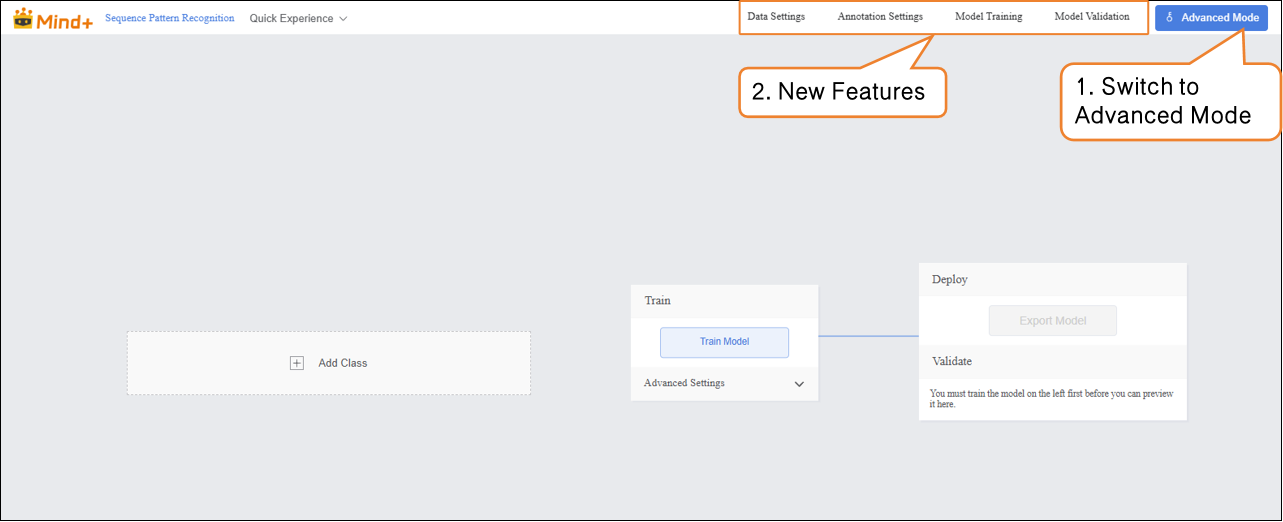The image size is (1283, 522).
Task: Click the greyed-out Export Model button
Action: point(1052,321)
